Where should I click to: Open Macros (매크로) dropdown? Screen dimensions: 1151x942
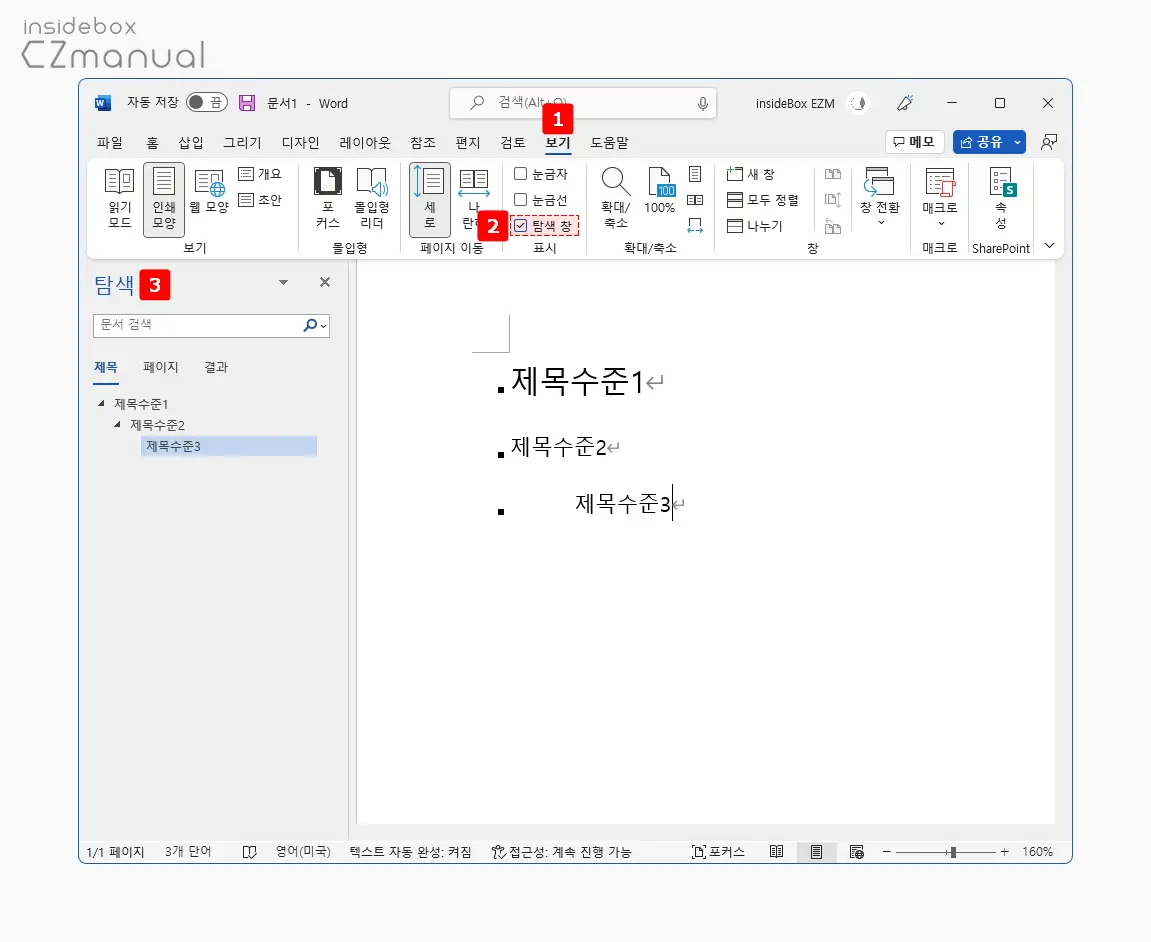point(940,197)
